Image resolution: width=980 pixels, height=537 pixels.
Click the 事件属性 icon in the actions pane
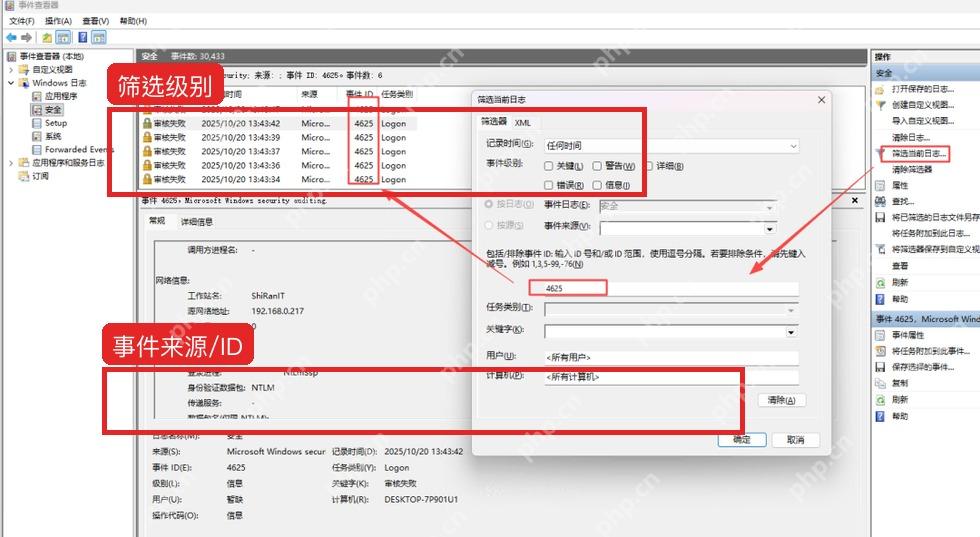point(880,335)
